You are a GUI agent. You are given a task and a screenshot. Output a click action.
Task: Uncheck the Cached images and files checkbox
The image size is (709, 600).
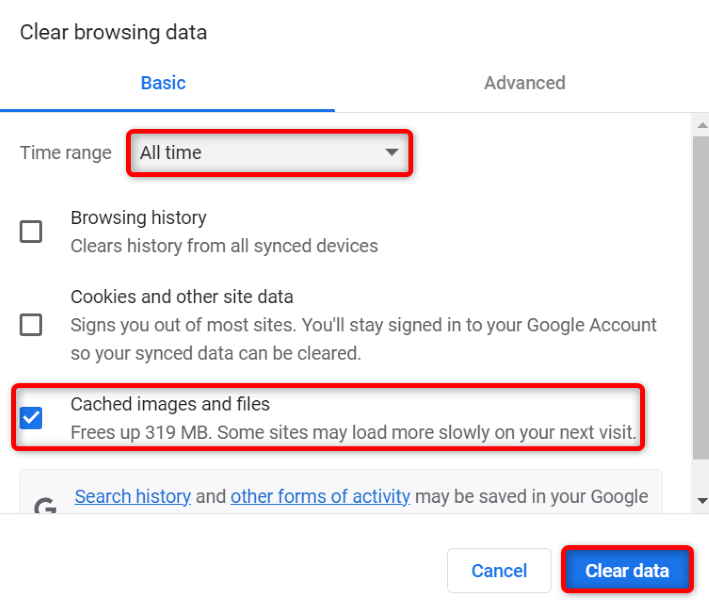click(32, 417)
